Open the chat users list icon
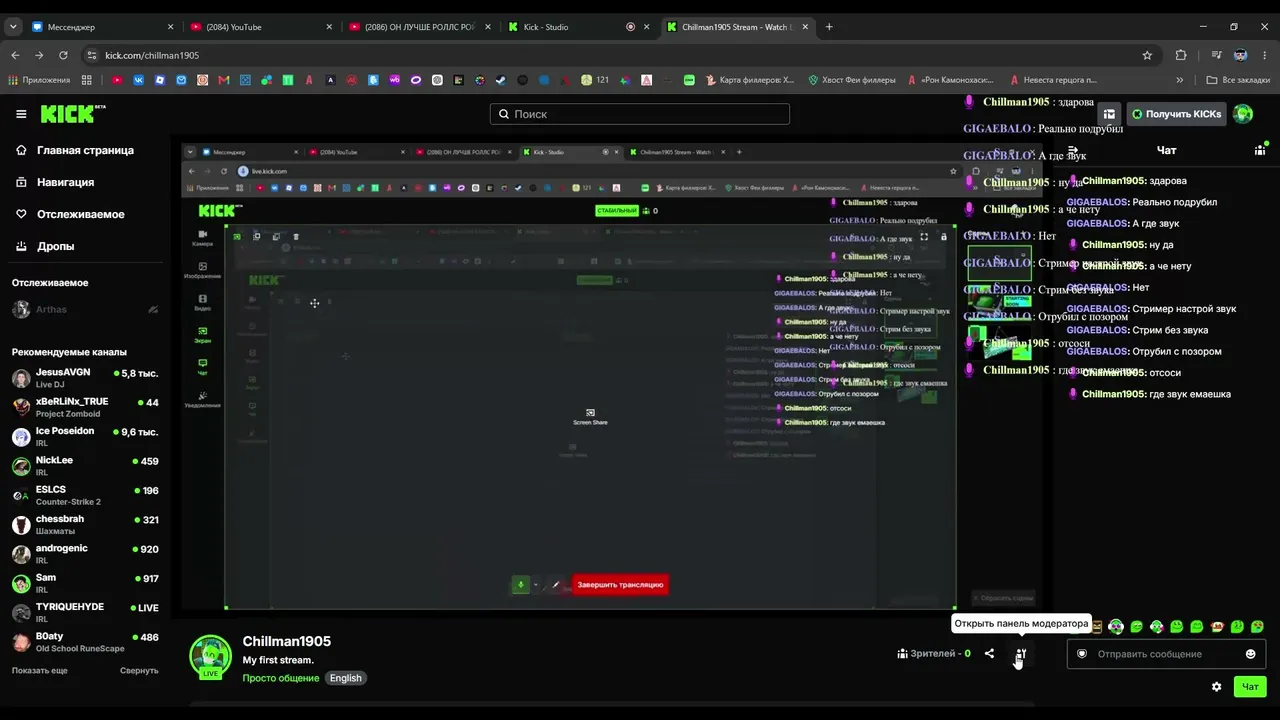 pyautogui.click(x=1260, y=150)
